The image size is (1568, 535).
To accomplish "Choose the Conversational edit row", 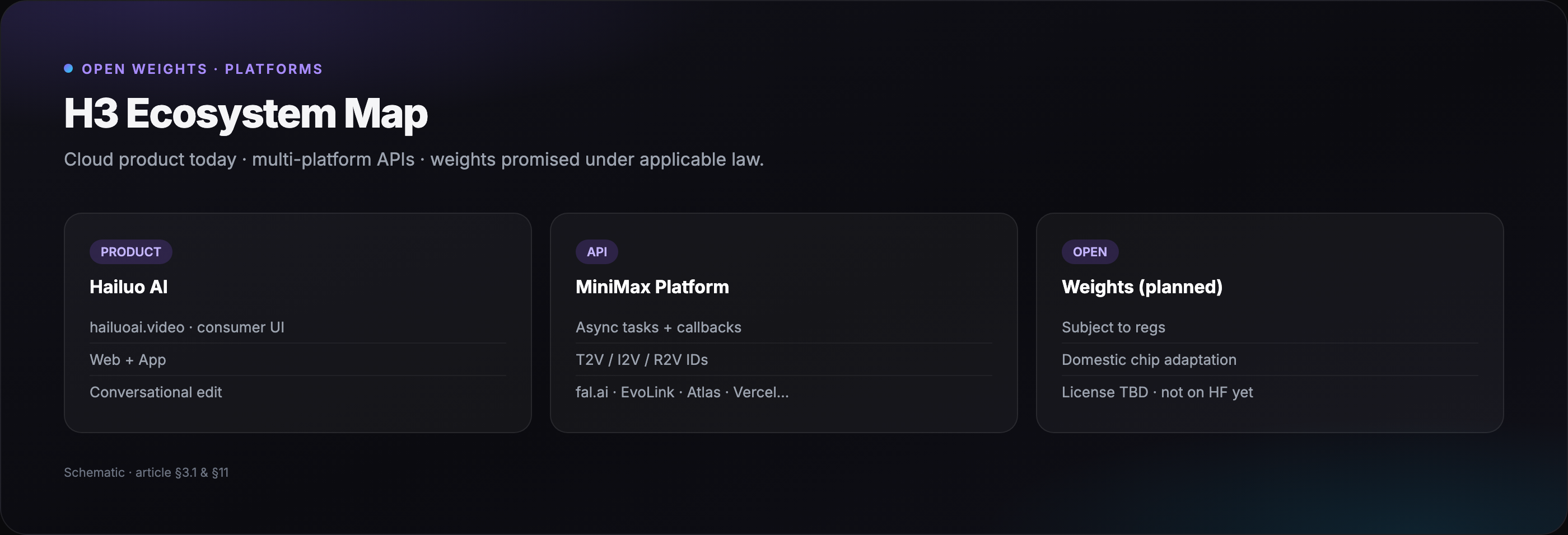I will coord(298,392).
